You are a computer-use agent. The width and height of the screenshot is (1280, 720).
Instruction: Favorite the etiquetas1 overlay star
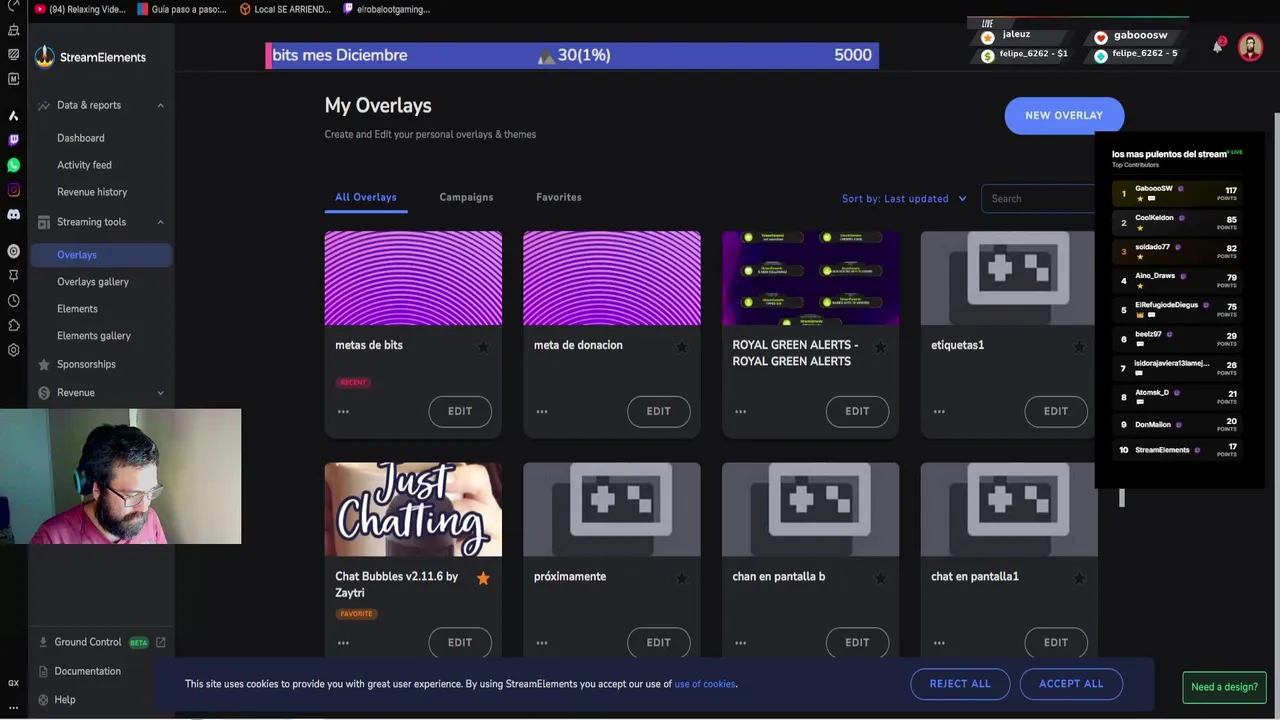[x=1079, y=347]
